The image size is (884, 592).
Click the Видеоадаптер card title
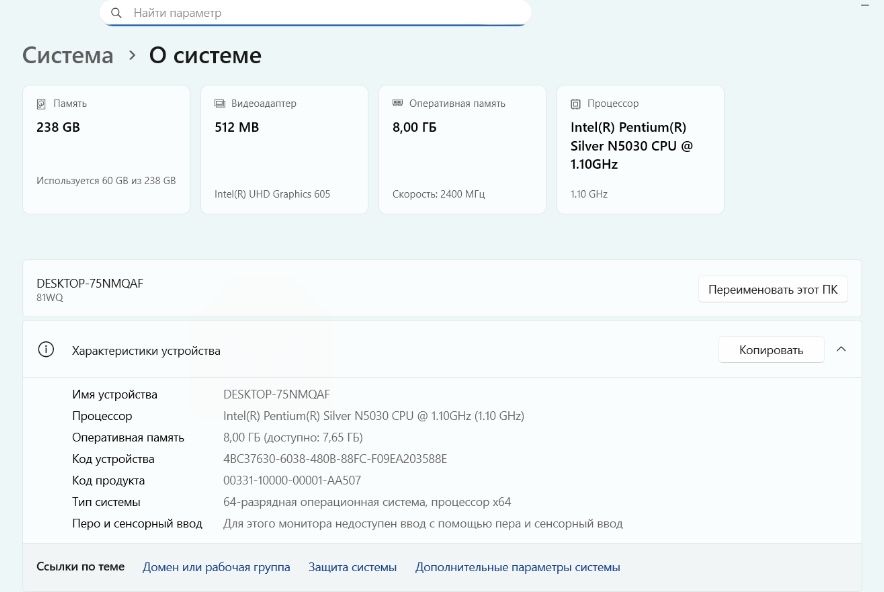tap(264, 103)
